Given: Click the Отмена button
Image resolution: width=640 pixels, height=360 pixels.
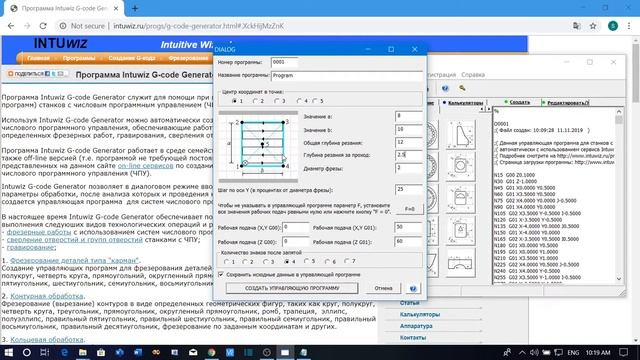Looking at the screenshot, I should point(383,288).
